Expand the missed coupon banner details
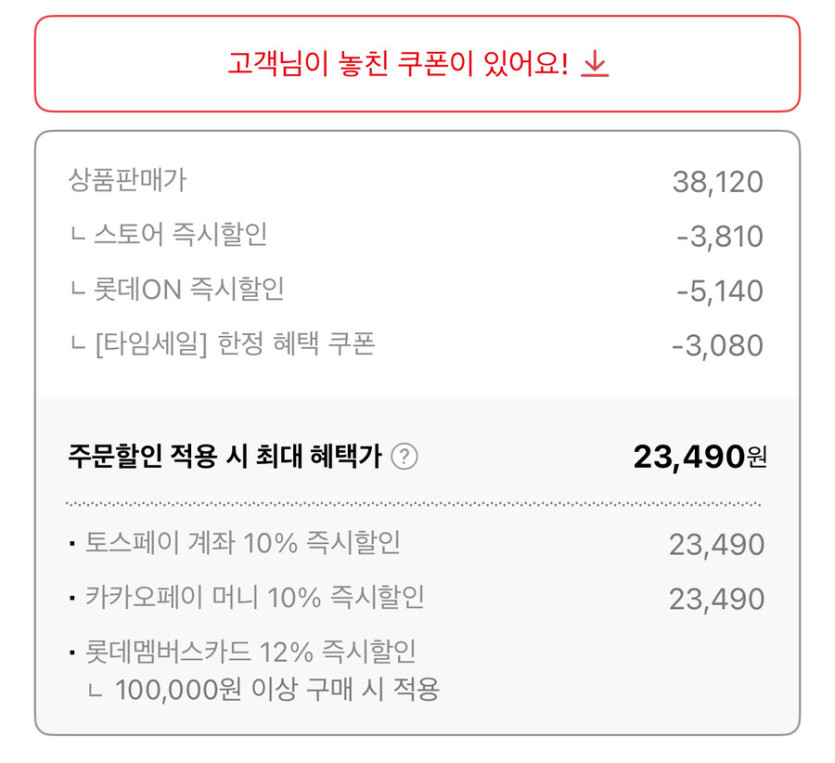The image size is (835, 763). [x=417, y=65]
